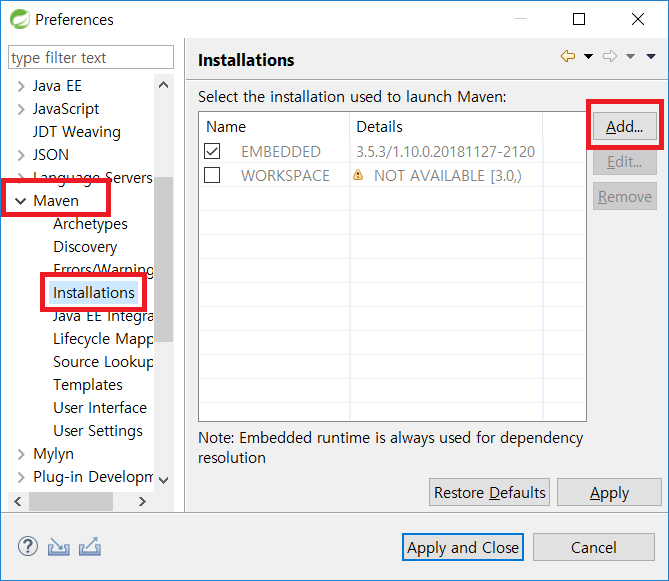The image size is (669, 581).
Task: Click the Name column header
Action: click(274, 127)
